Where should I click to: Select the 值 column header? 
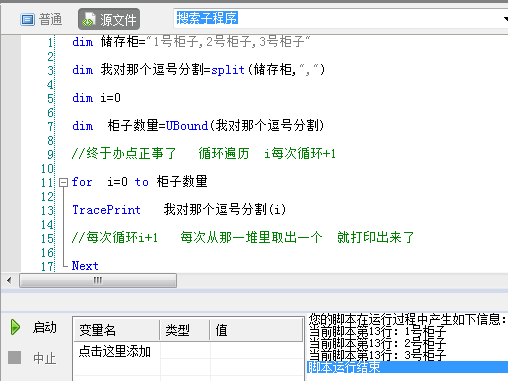pos(256,330)
